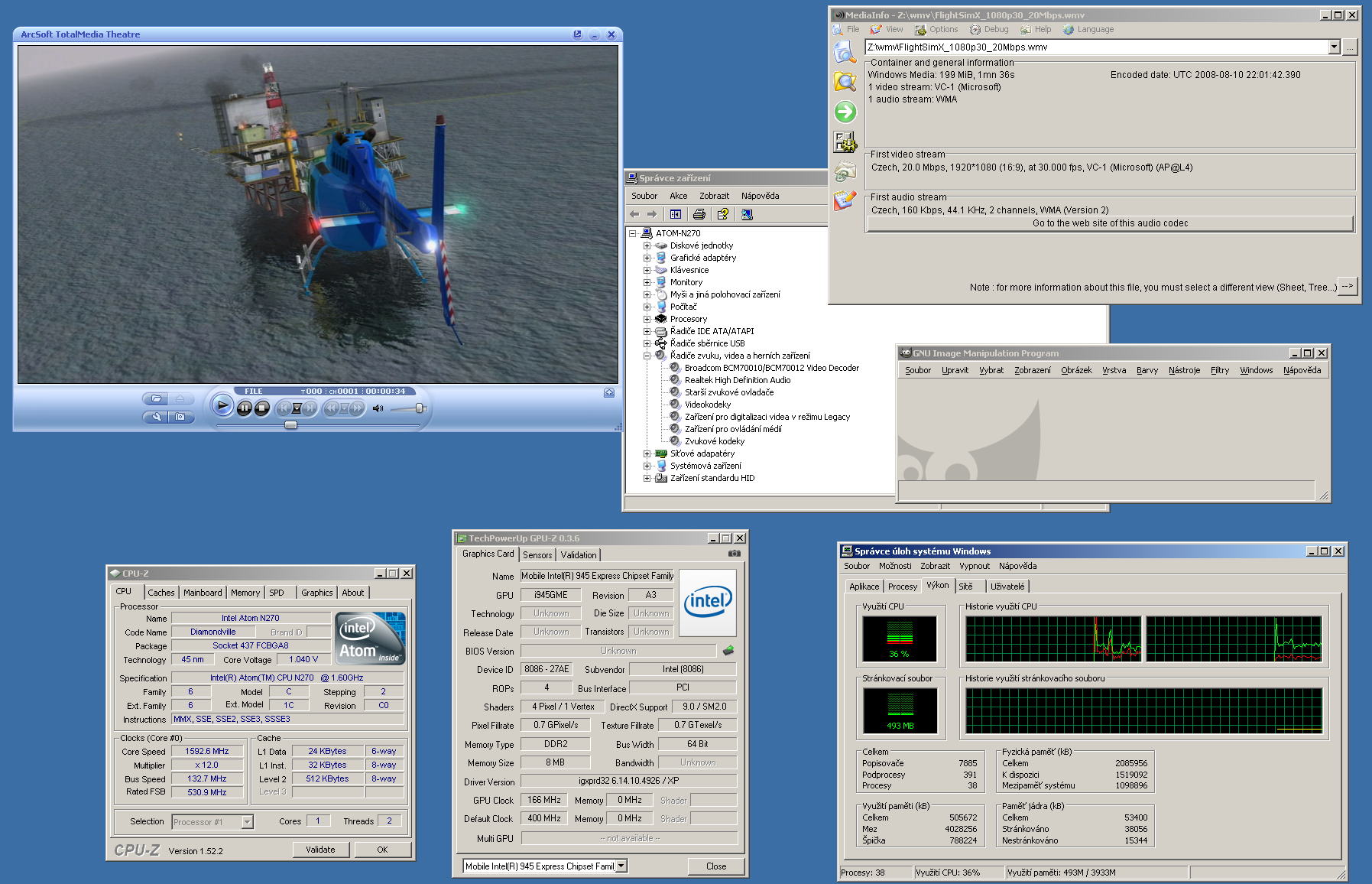The width and height of the screenshot is (1372, 884).
Task: Click the eject icon in TotalMedia Theatre
Action: (180, 398)
